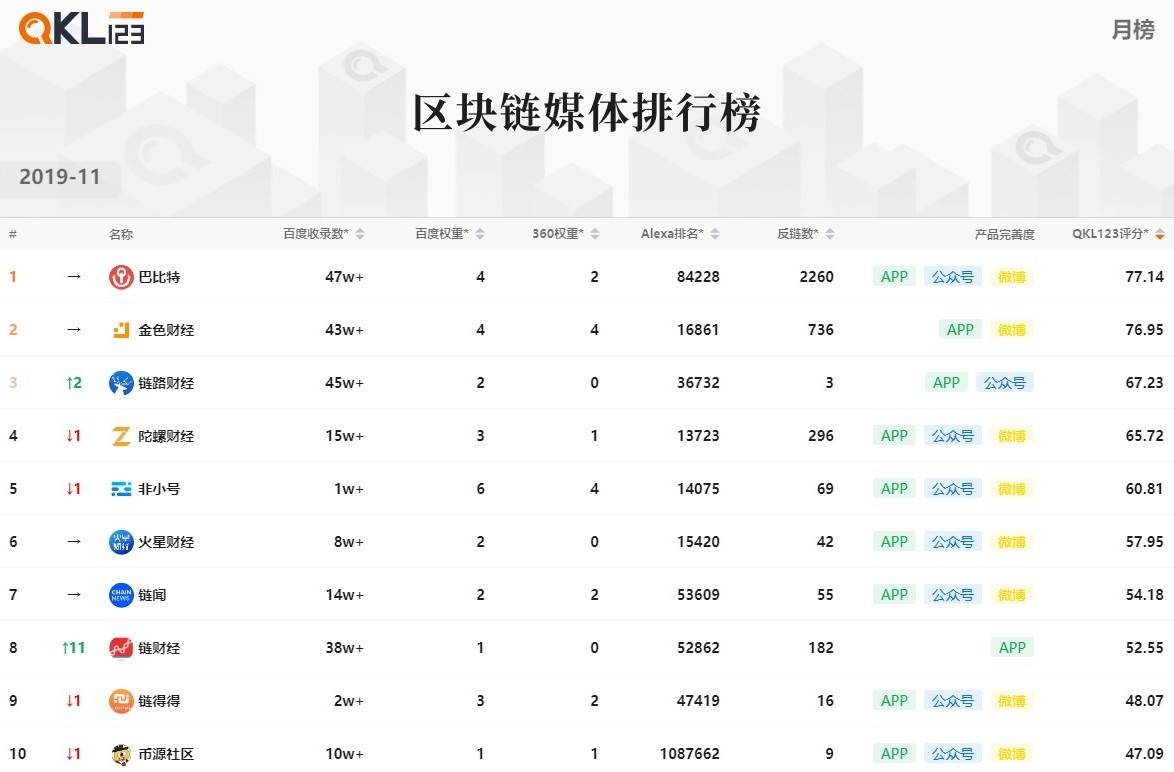Viewport: 1174px width, 772px height.
Task: Open 巴比特 media name link
Action: 159,277
